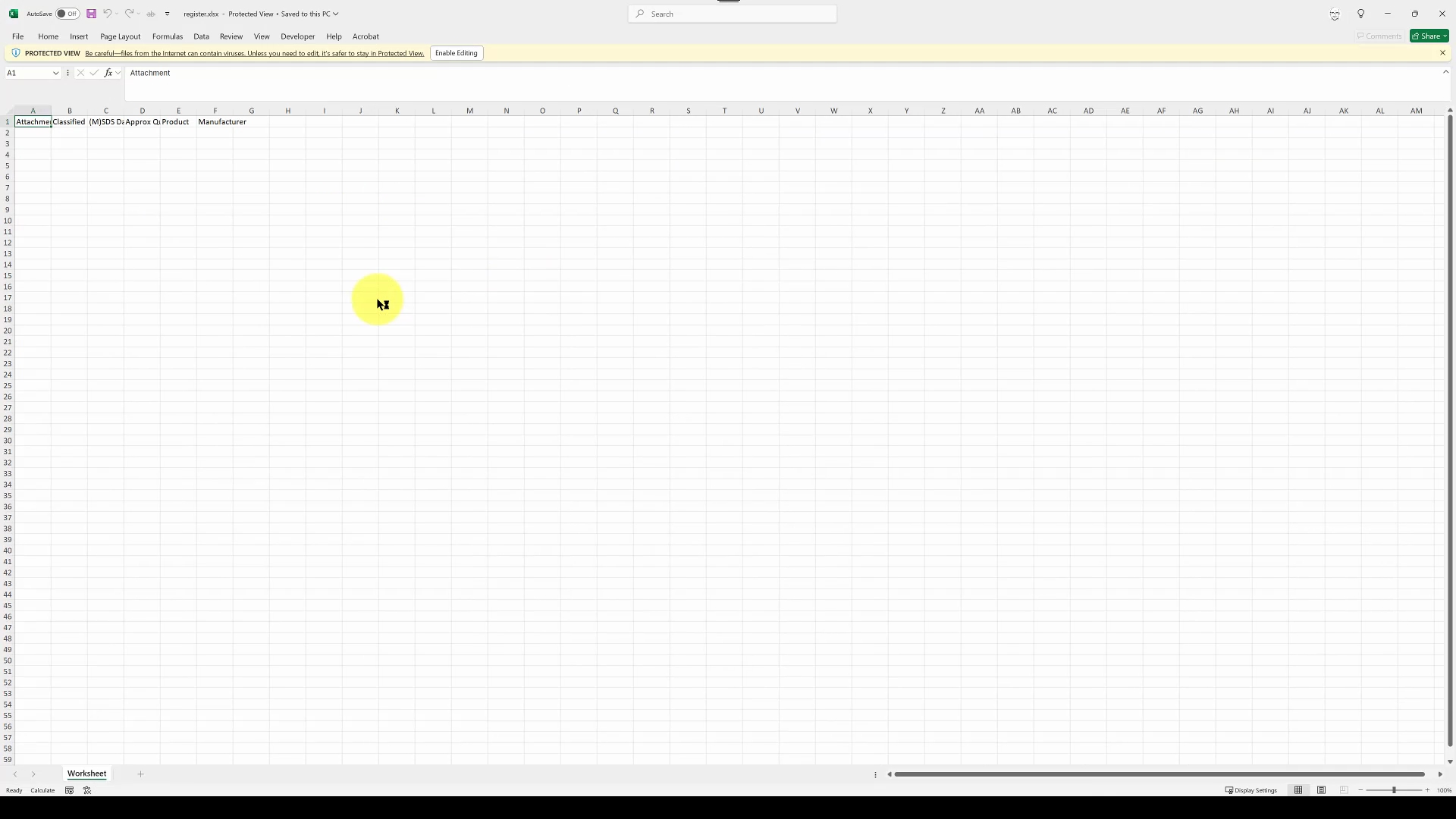Click the macro recording status bar icon
Screen dimensions: 1456x819
tap(69, 790)
